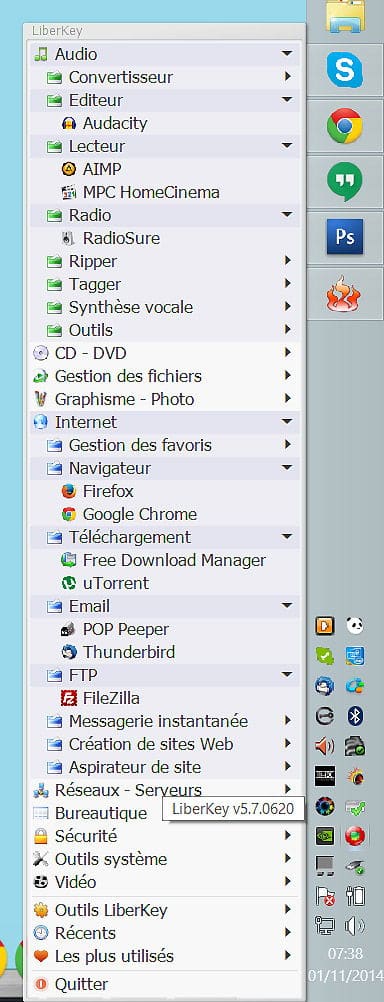Open Firefox browser entry
Image resolution: width=384 pixels, height=1002 pixels.
pyautogui.click(x=164, y=491)
